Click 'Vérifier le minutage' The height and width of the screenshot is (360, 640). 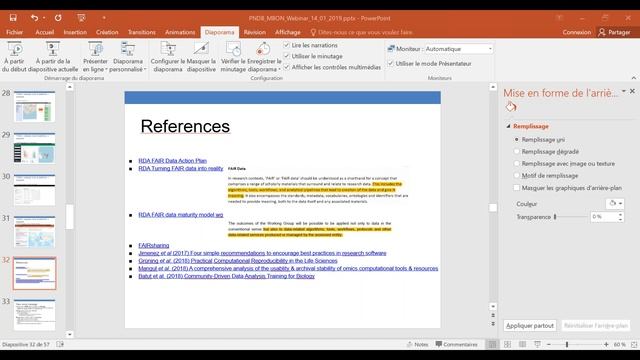[233, 57]
